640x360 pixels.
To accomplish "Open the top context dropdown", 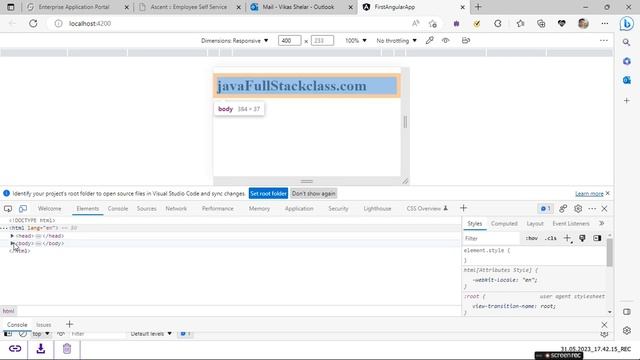I will pos(41,333).
